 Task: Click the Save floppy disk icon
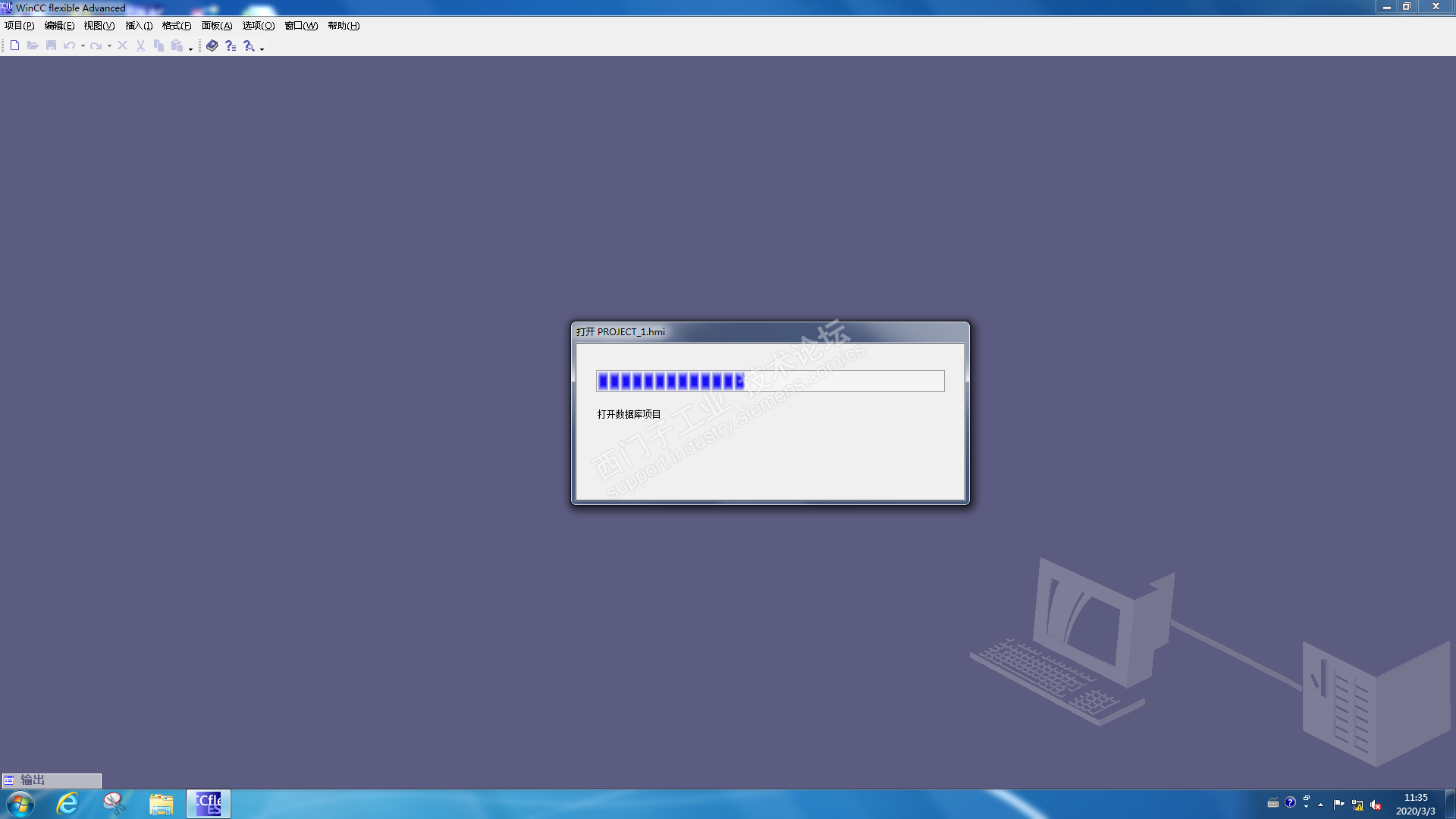pos(51,45)
